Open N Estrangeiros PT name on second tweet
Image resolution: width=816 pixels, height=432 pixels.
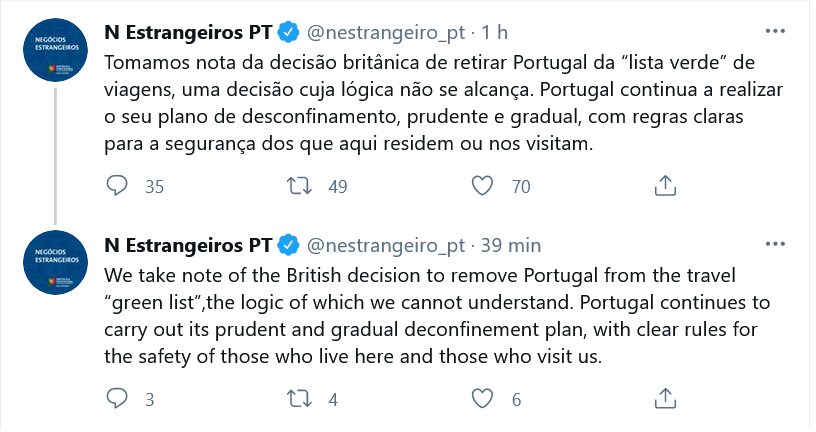pyautogui.click(x=188, y=246)
